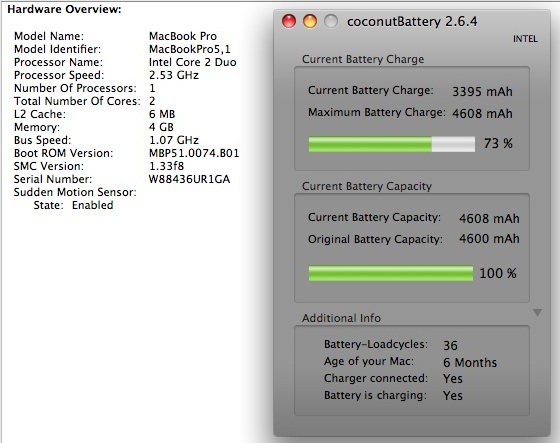
Task: Click the Additional Info section heading
Action: point(341,318)
